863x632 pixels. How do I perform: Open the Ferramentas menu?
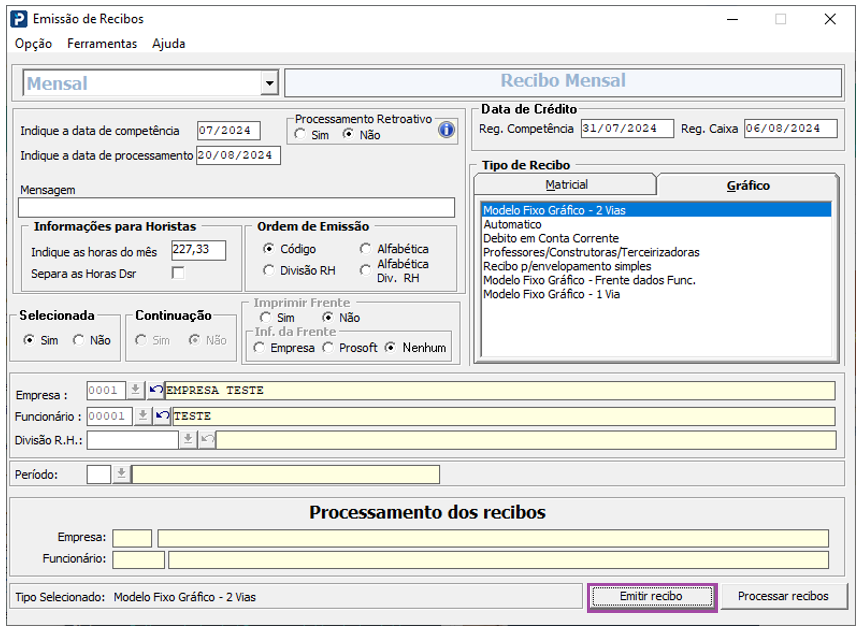[102, 43]
